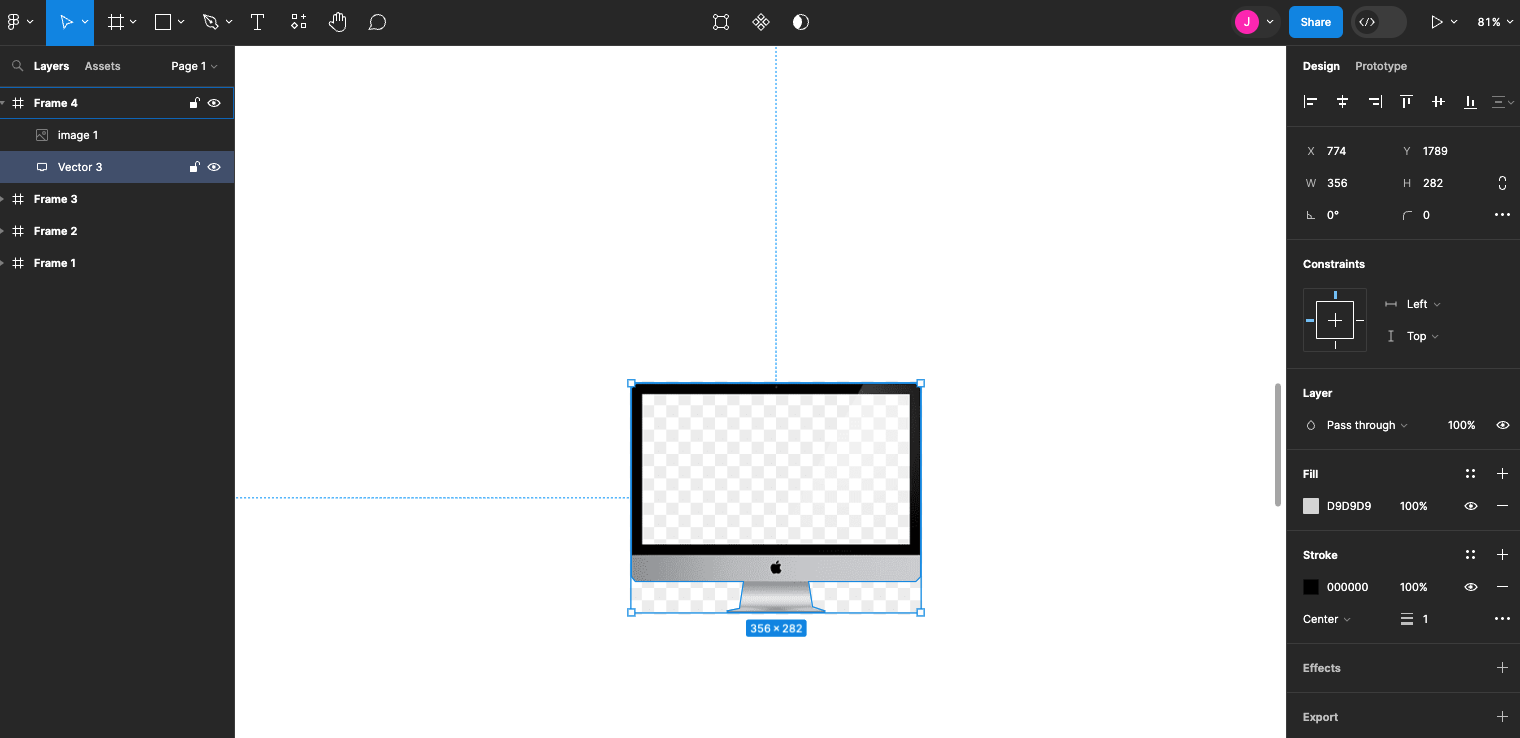The height and width of the screenshot is (738, 1520).
Task: Click Align horizontal centers icon
Action: [x=1343, y=101]
